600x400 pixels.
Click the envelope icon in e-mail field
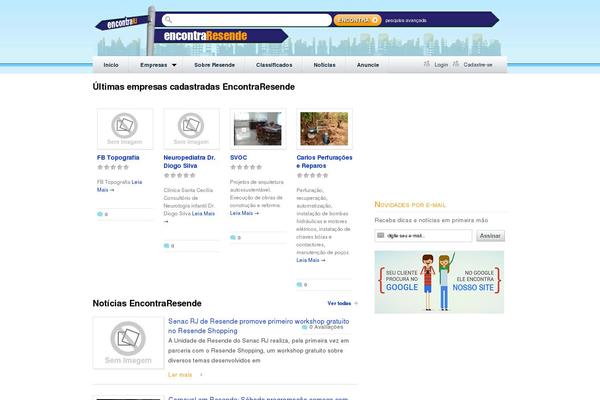[381, 235]
